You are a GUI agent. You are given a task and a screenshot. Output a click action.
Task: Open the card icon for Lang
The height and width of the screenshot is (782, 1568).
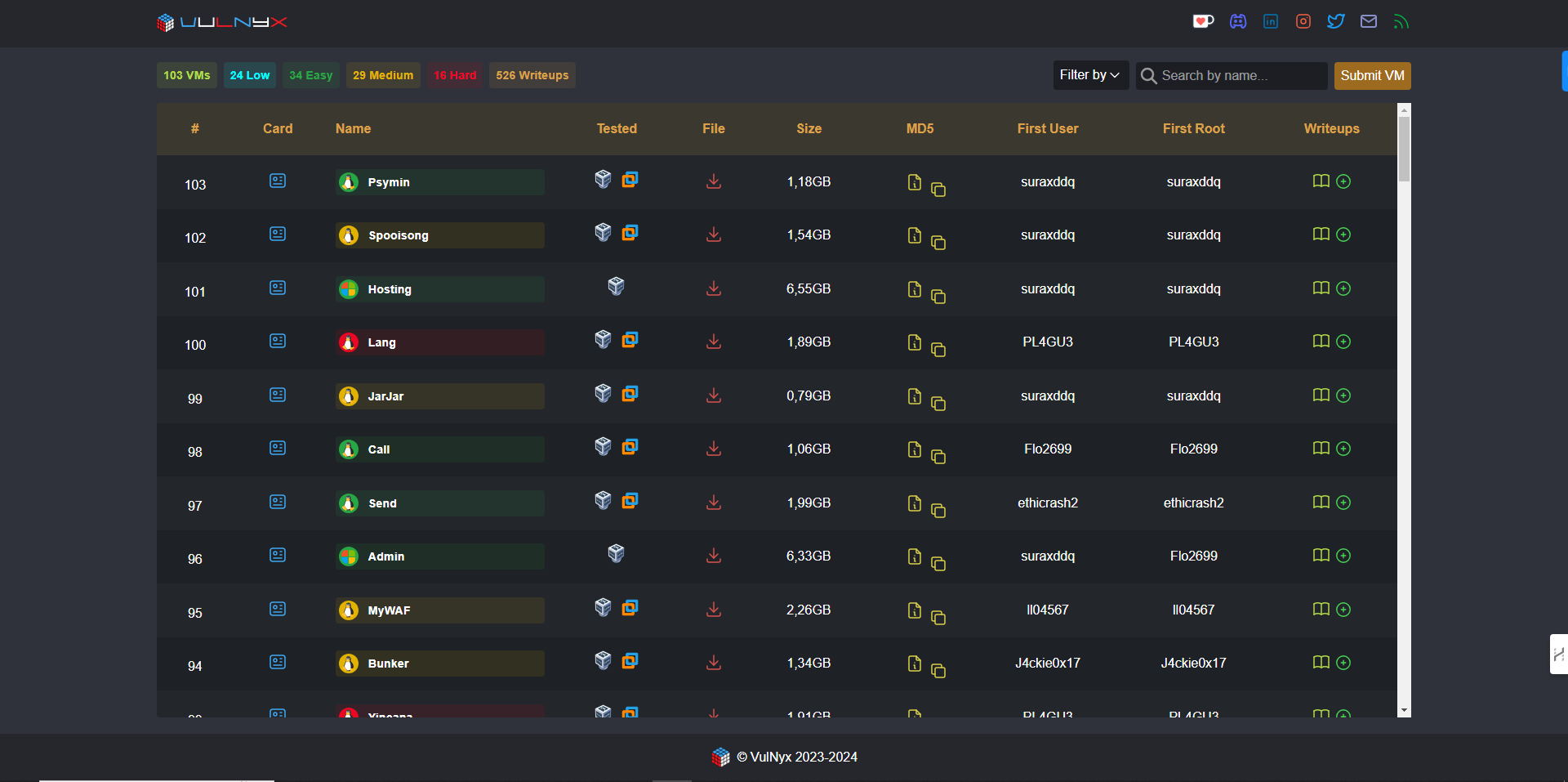pyautogui.click(x=278, y=341)
